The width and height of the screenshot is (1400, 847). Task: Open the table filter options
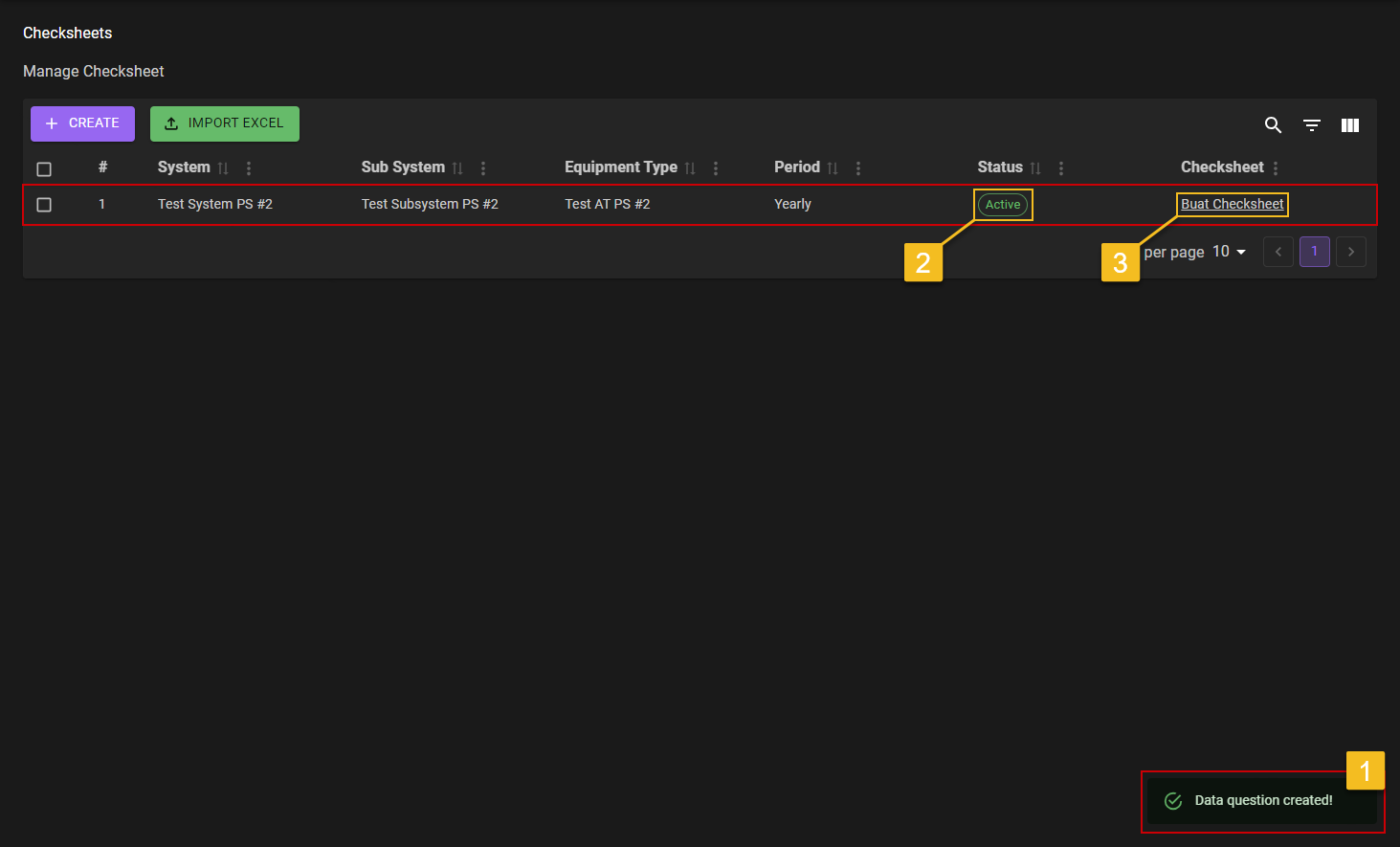coord(1311,124)
